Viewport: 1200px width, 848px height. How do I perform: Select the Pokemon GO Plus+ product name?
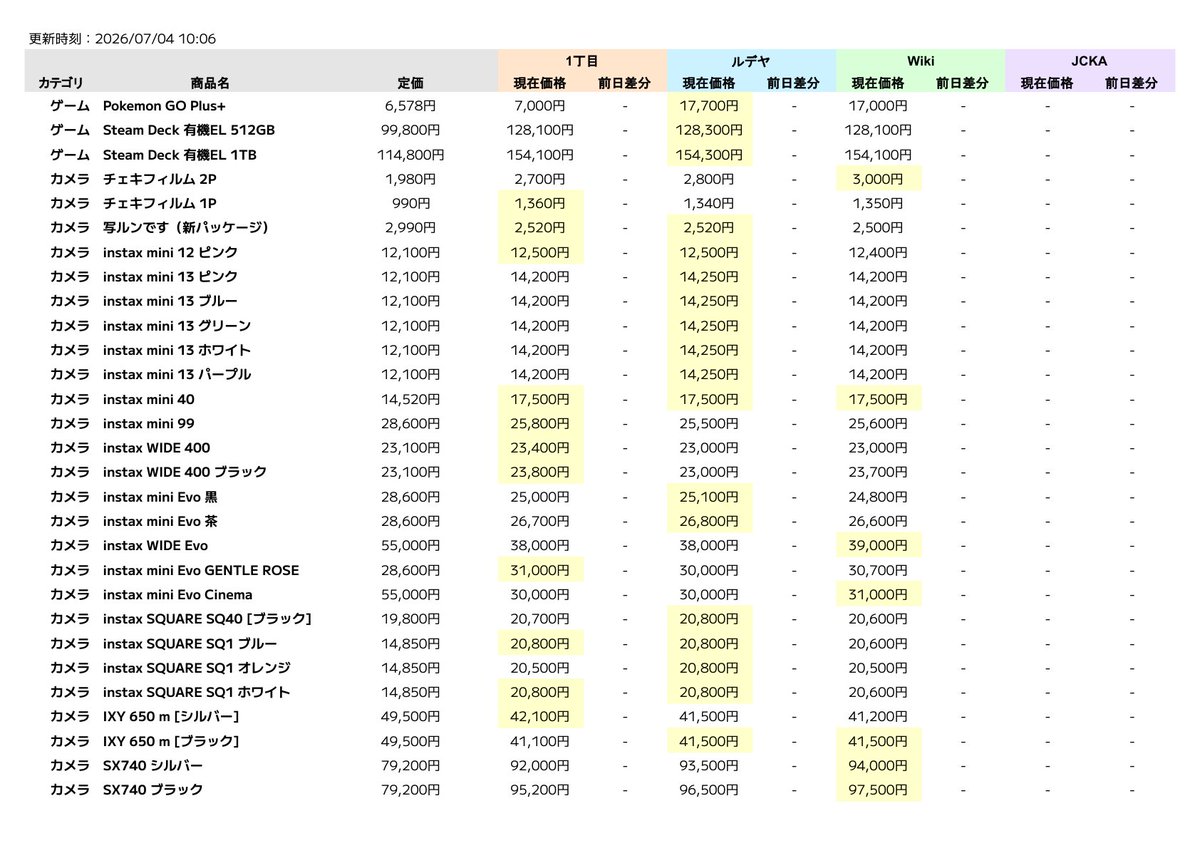pos(164,105)
